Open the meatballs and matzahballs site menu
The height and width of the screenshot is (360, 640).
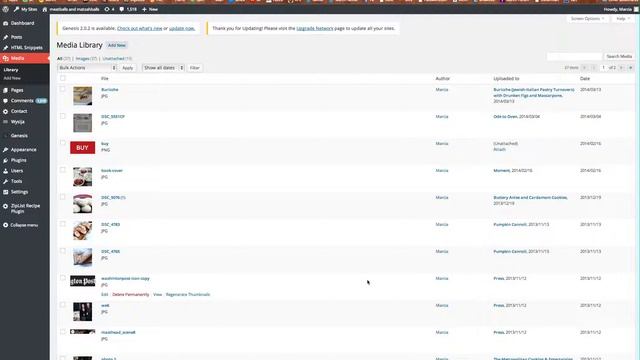point(71,9)
